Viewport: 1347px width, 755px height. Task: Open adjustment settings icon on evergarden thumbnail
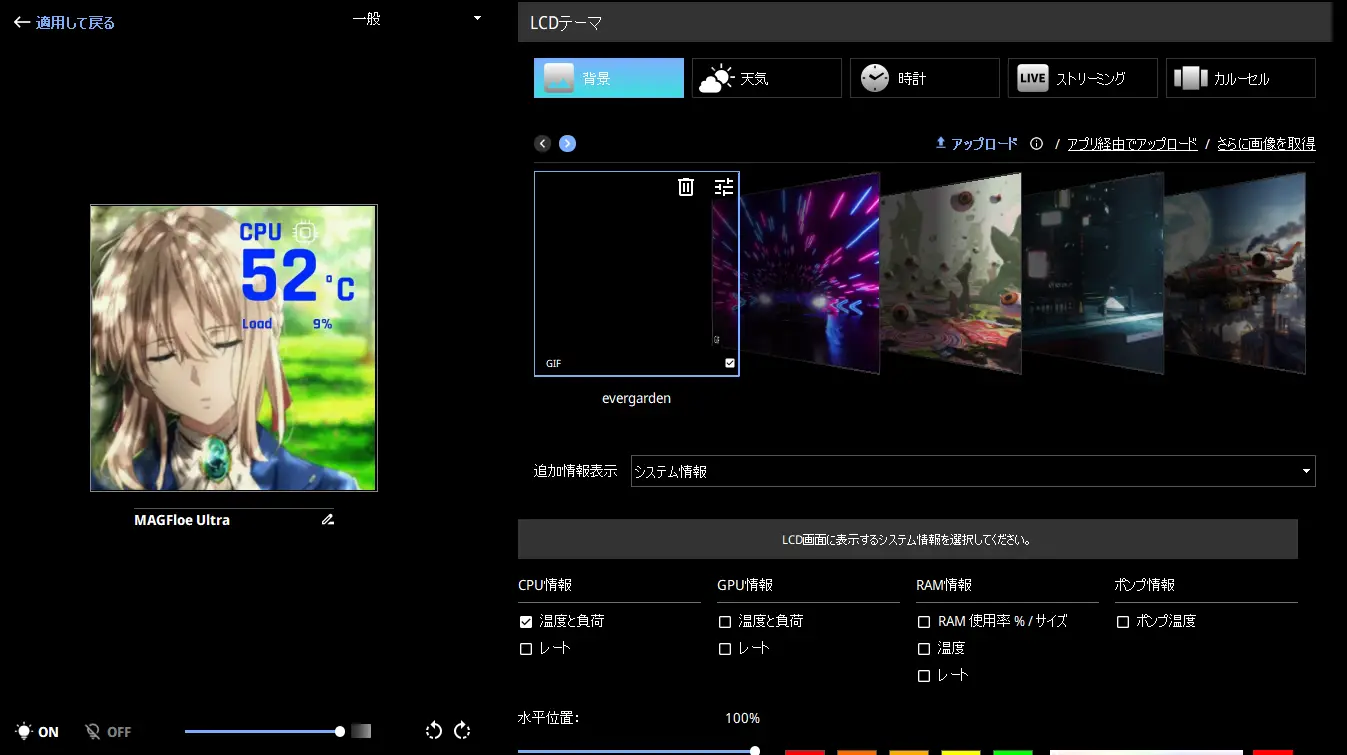pos(724,187)
